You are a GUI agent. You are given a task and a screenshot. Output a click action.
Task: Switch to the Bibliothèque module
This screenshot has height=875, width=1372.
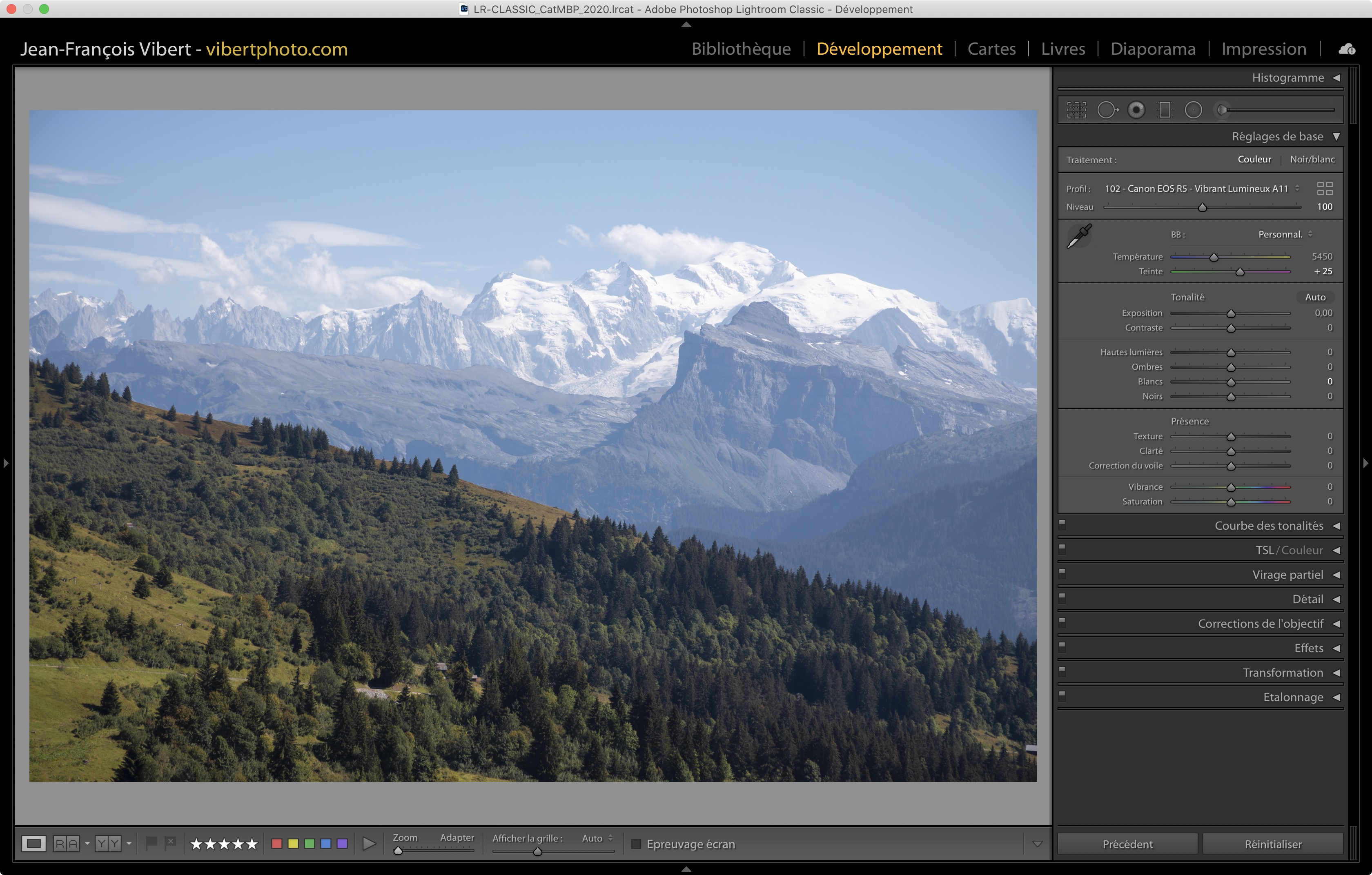click(x=741, y=49)
